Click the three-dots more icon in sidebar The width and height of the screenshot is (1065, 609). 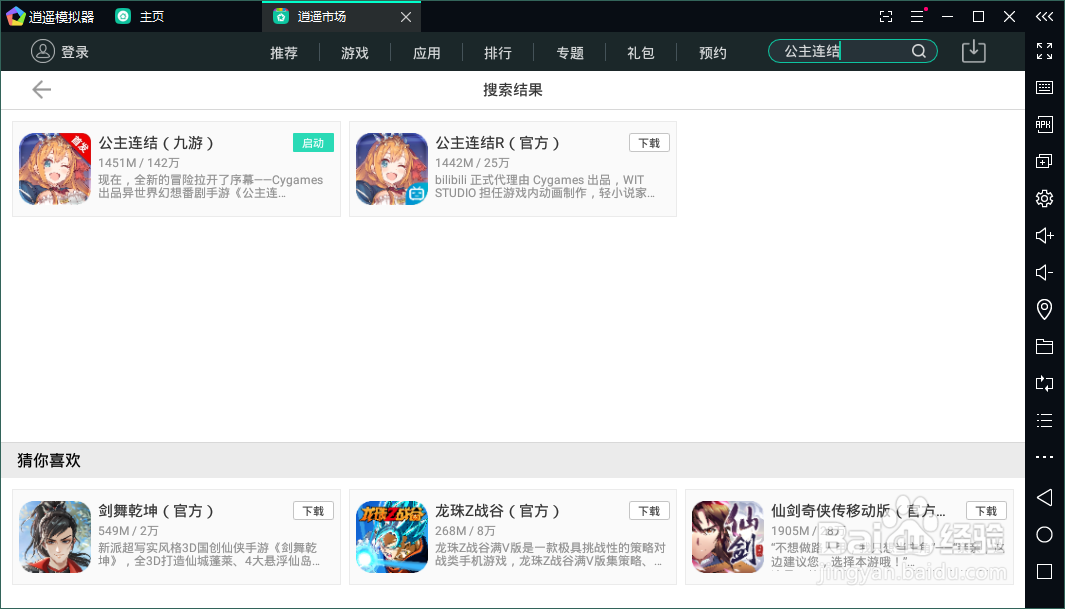(1045, 457)
